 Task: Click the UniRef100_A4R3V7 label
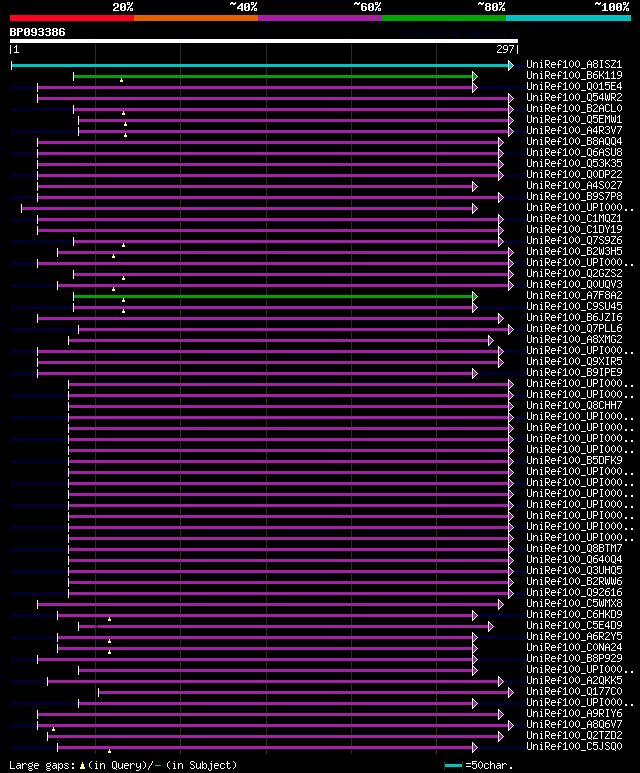574,130
